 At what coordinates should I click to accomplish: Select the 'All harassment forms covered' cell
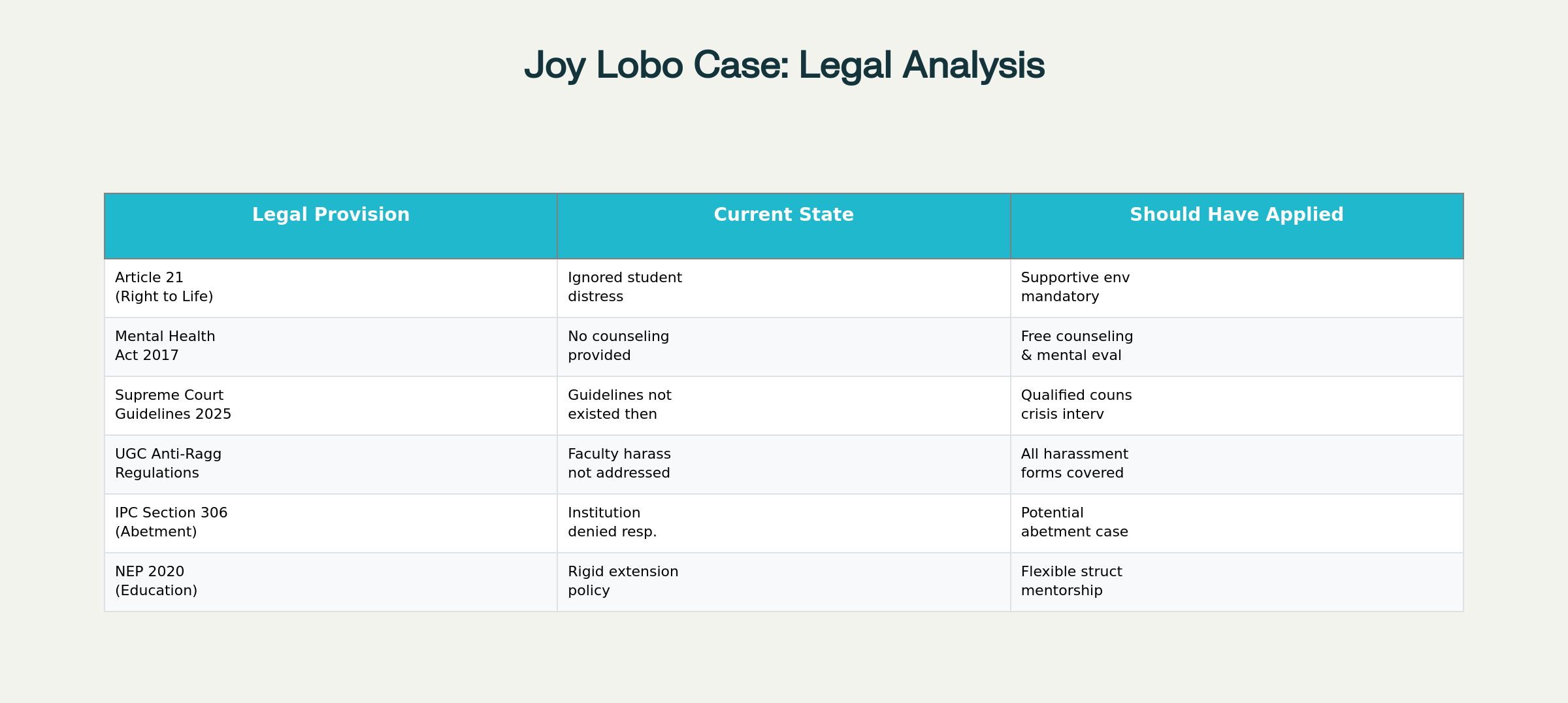point(1074,464)
